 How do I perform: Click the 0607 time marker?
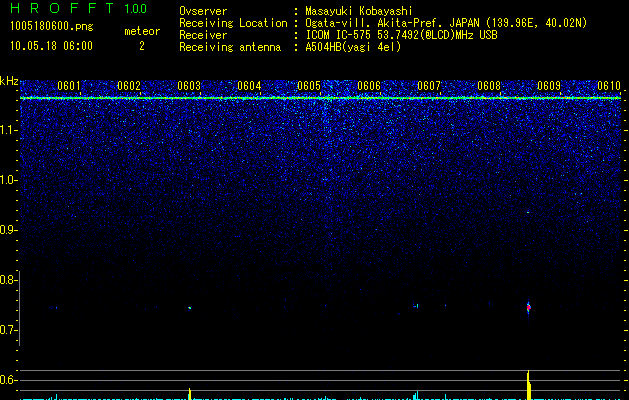point(429,86)
